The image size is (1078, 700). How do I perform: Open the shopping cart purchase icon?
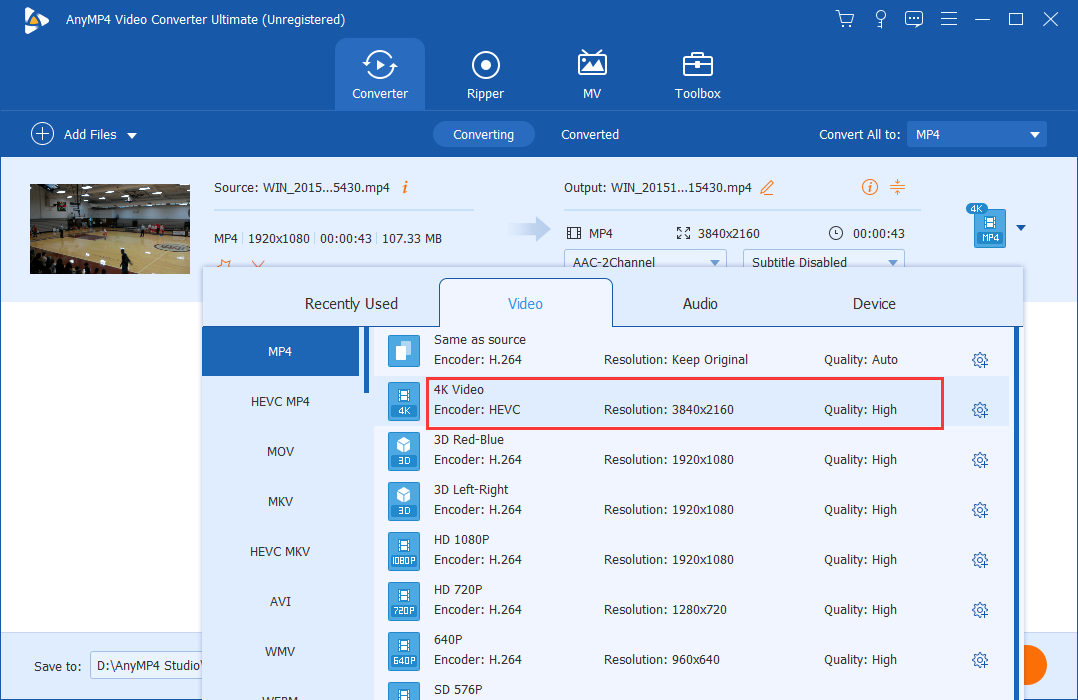(x=845, y=19)
